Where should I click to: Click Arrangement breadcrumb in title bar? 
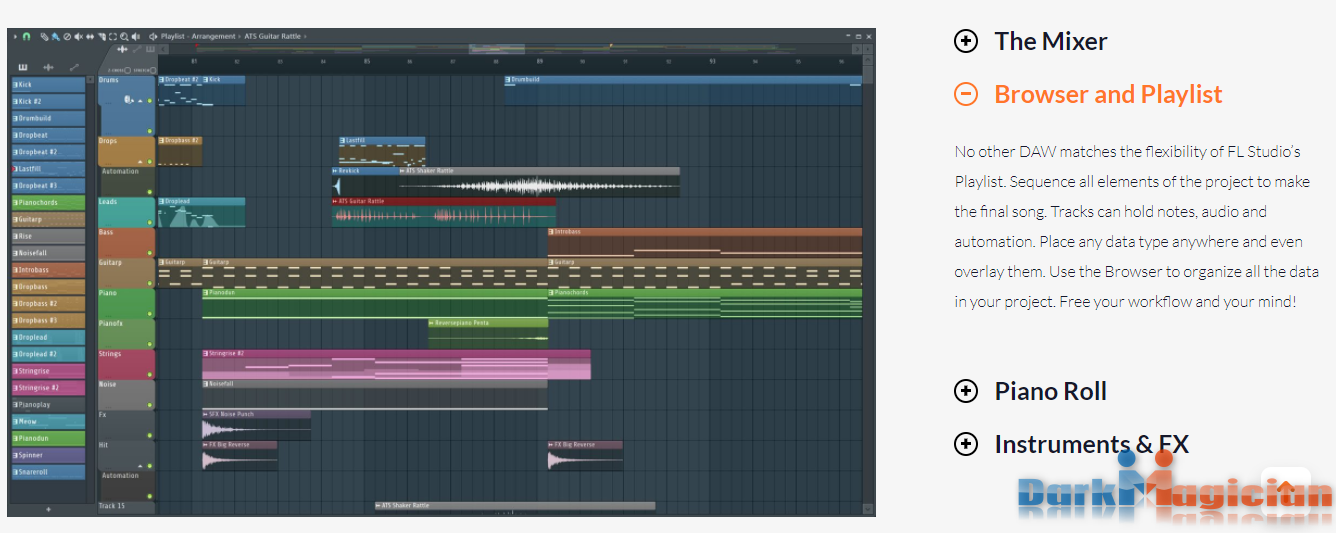click(x=214, y=36)
